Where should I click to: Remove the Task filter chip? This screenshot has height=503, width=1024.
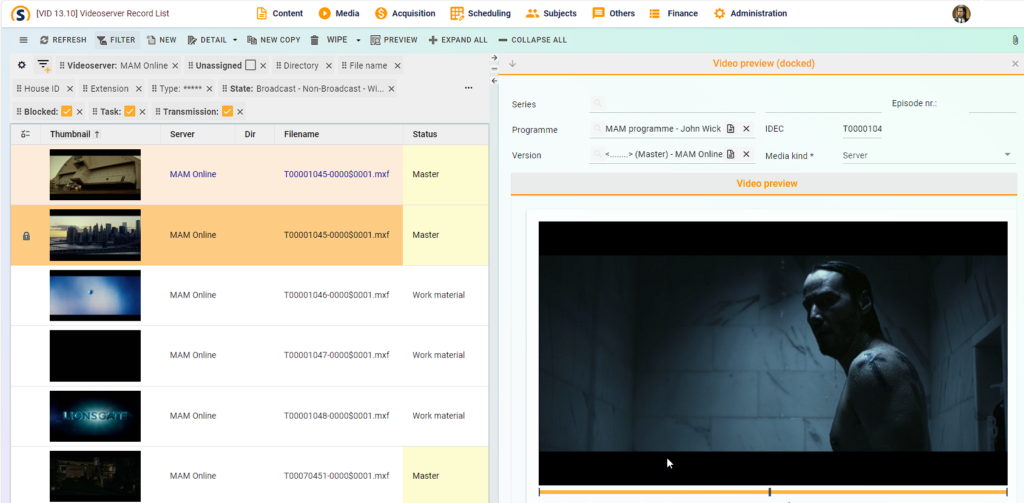pos(142,112)
